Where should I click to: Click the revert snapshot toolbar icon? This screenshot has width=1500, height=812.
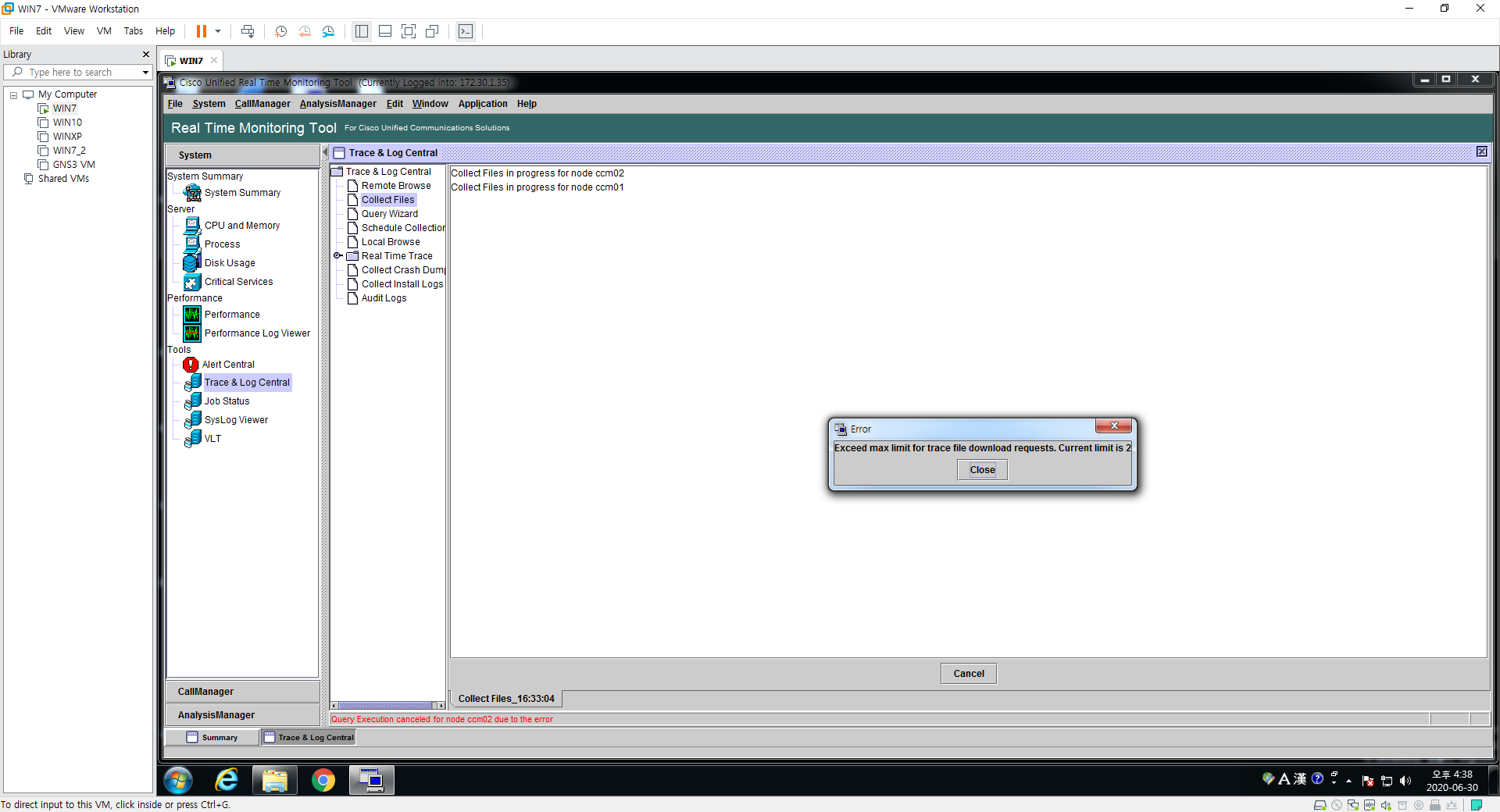point(305,31)
